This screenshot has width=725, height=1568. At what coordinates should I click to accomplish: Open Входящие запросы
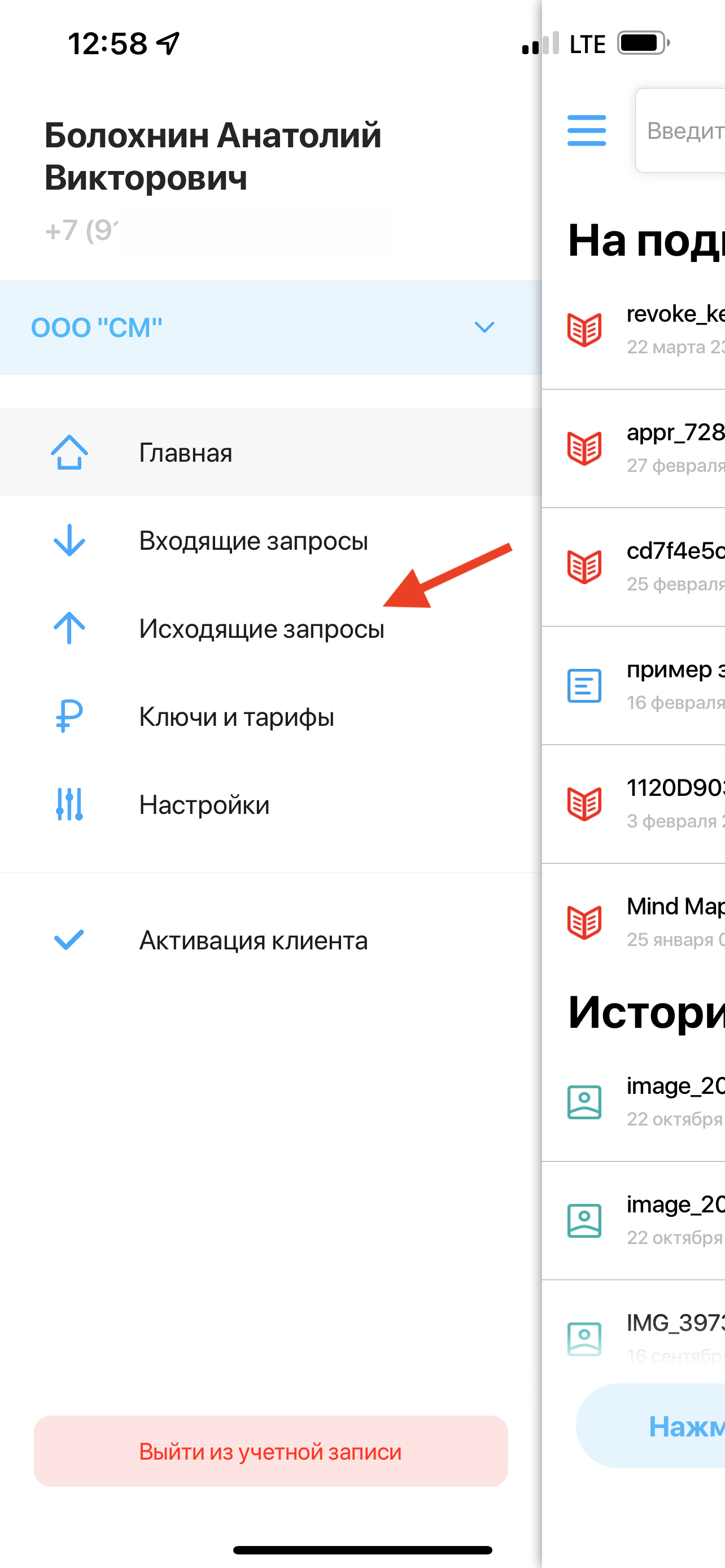[x=271, y=541]
